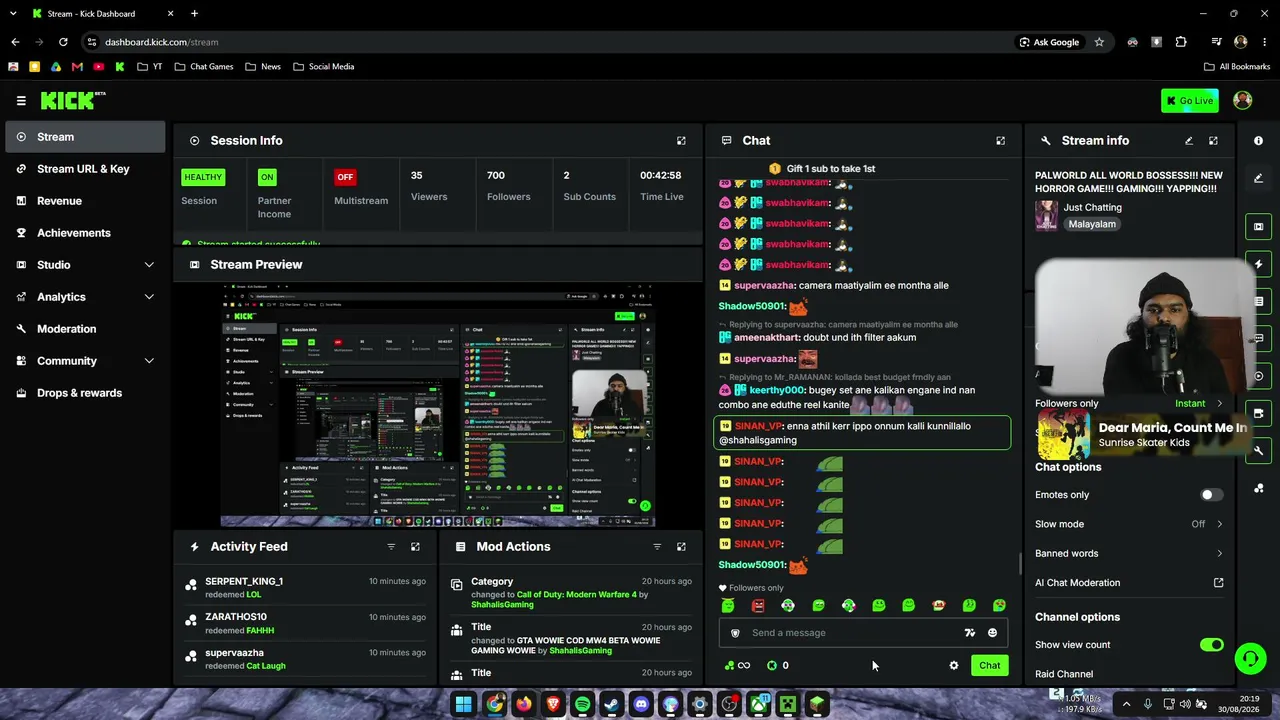Screen dimensions: 1280x720
Task: Open the Achievements page
Action: pyautogui.click(x=85, y=233)
